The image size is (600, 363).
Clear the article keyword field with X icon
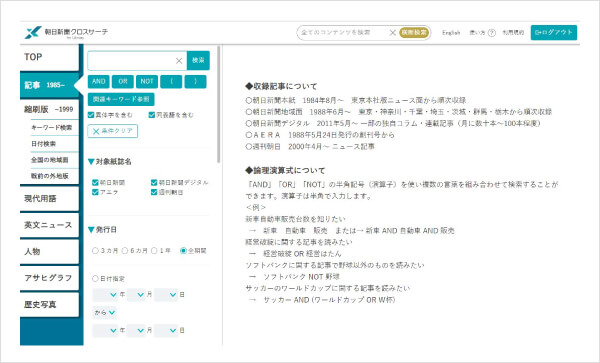pyautogui.click(x=179, y=61)
